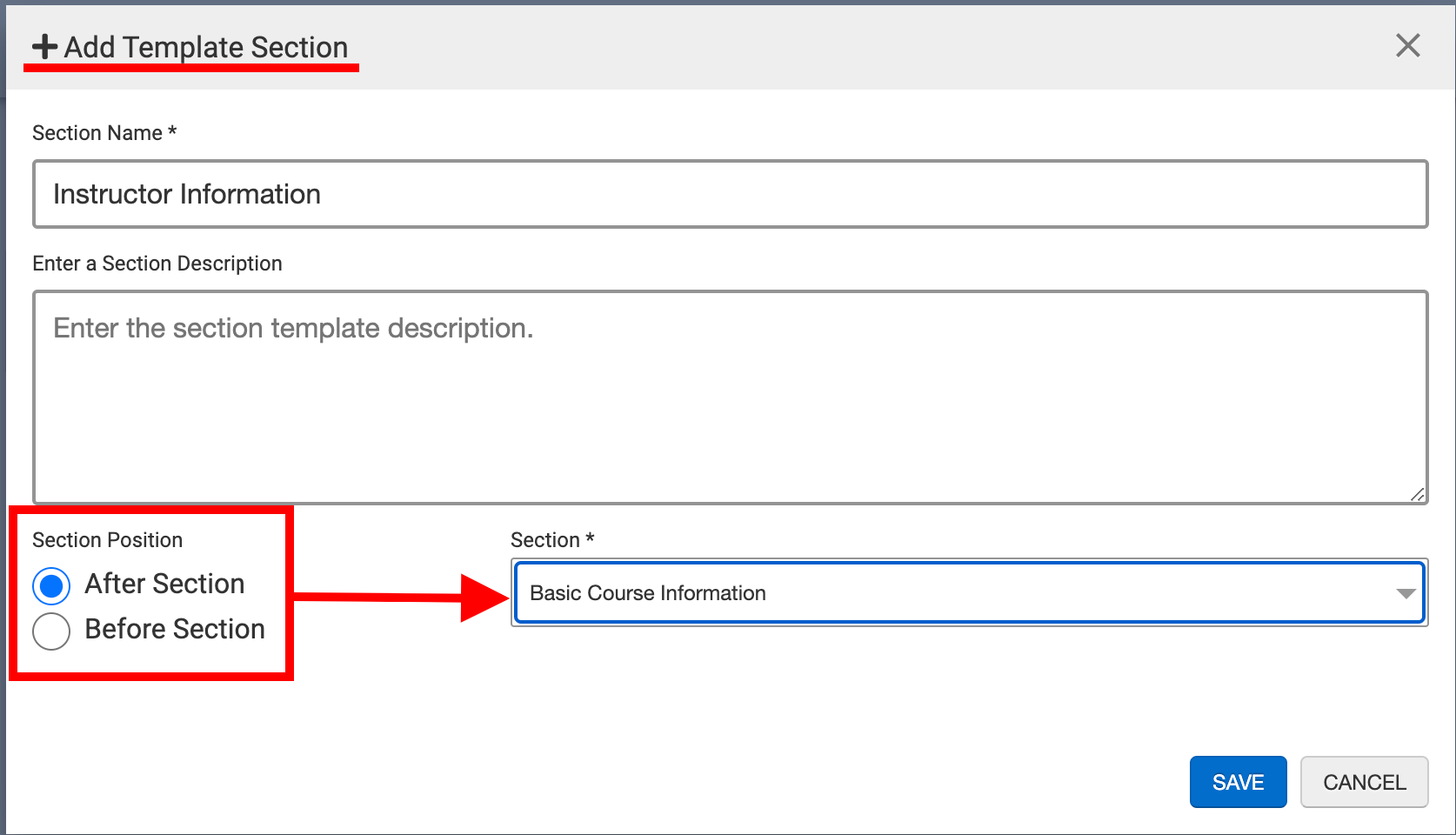
Task: Click the "Before Section" option label
Action: click(175, 629)
